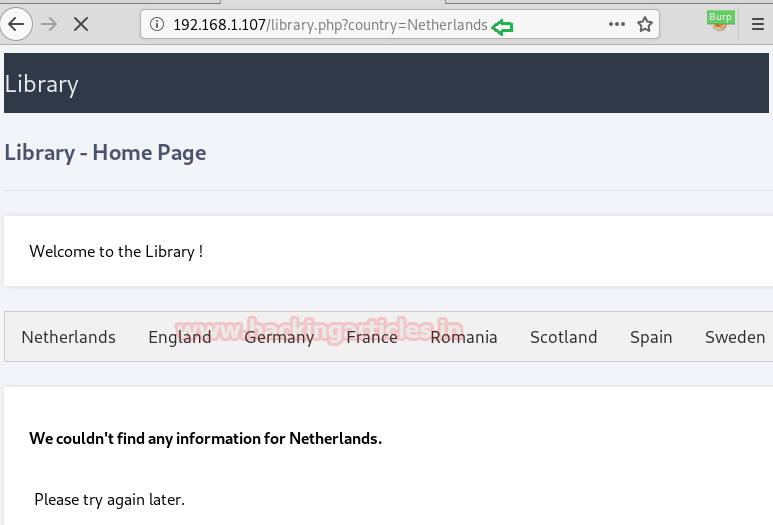
Task: Open the browser hamburger menu
Action: pos(758,24)
